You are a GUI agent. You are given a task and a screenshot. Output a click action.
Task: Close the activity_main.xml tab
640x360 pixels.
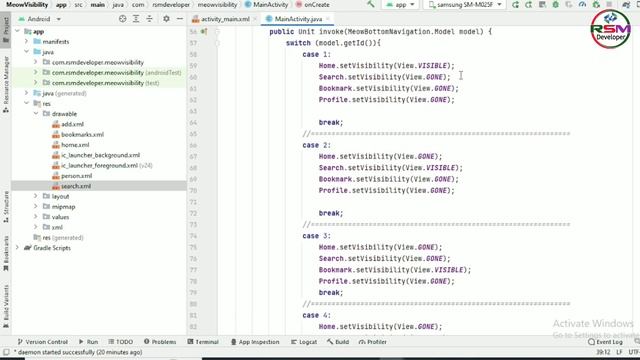pos(255,19)
